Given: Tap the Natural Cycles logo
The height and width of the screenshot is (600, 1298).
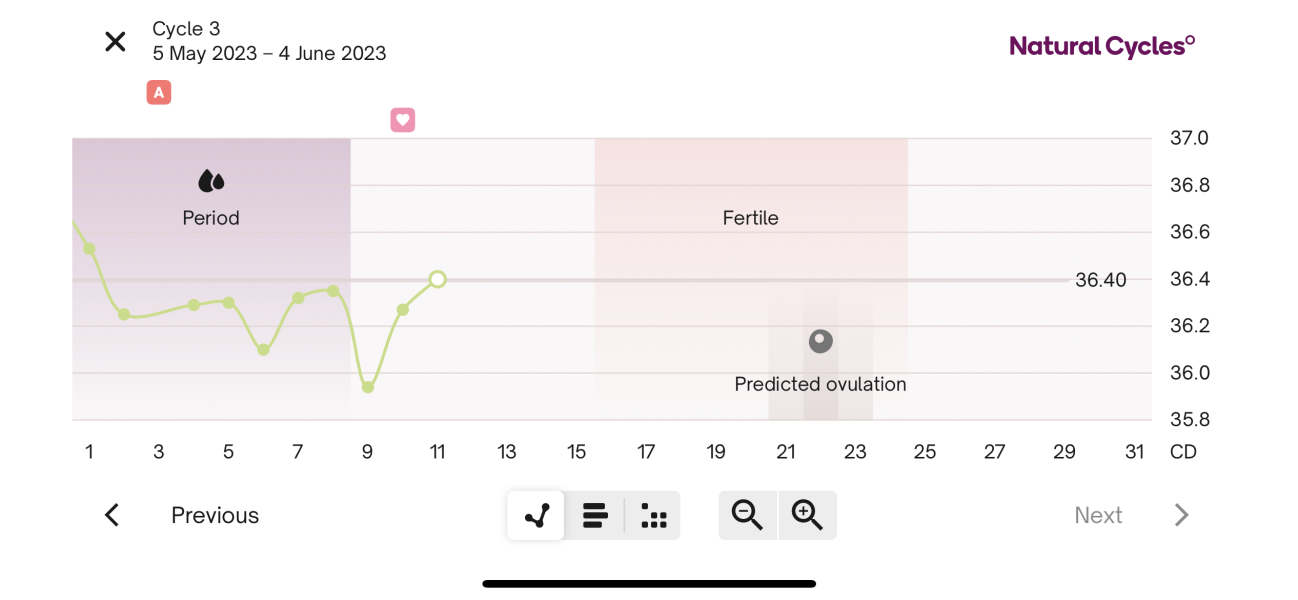Looking at the screenshot, I should 1102,46.
